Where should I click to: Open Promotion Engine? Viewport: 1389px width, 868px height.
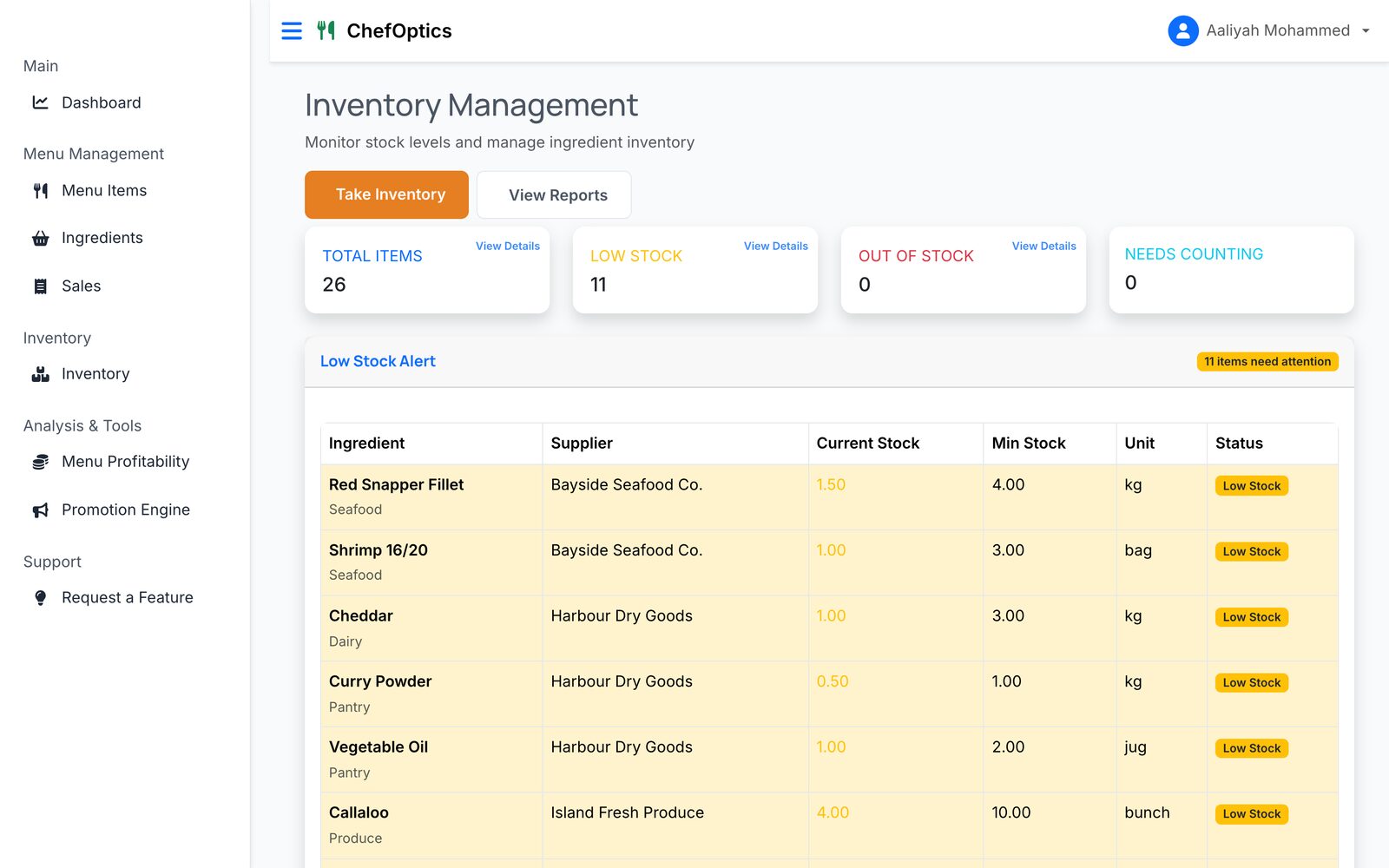pyautogui.click(x=126, y=510)
